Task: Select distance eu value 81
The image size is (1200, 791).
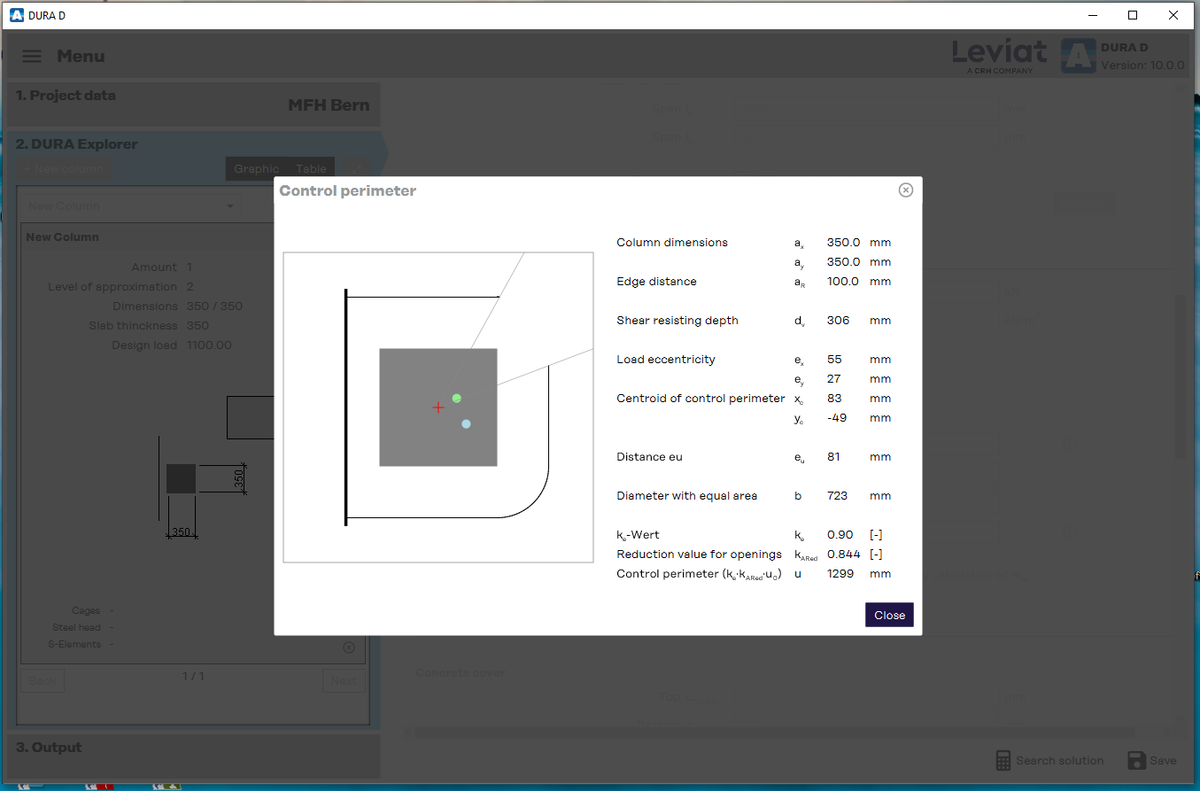Action: coord(834,457)
